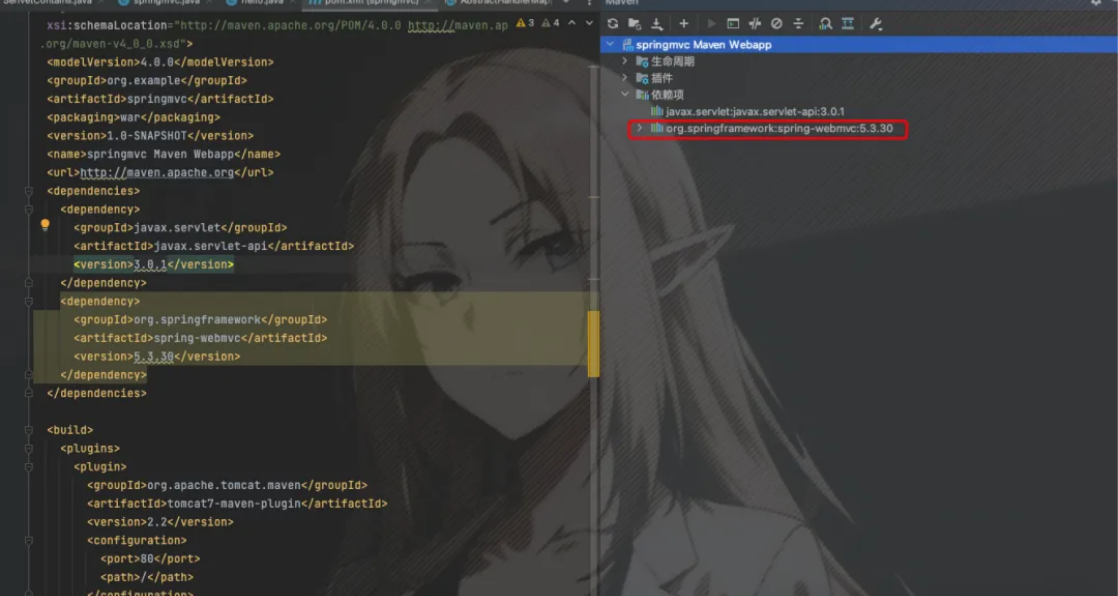1118x596 pixels.
Task: Click the yellow change marker on editor scrollbar
Action: (593, 344)
